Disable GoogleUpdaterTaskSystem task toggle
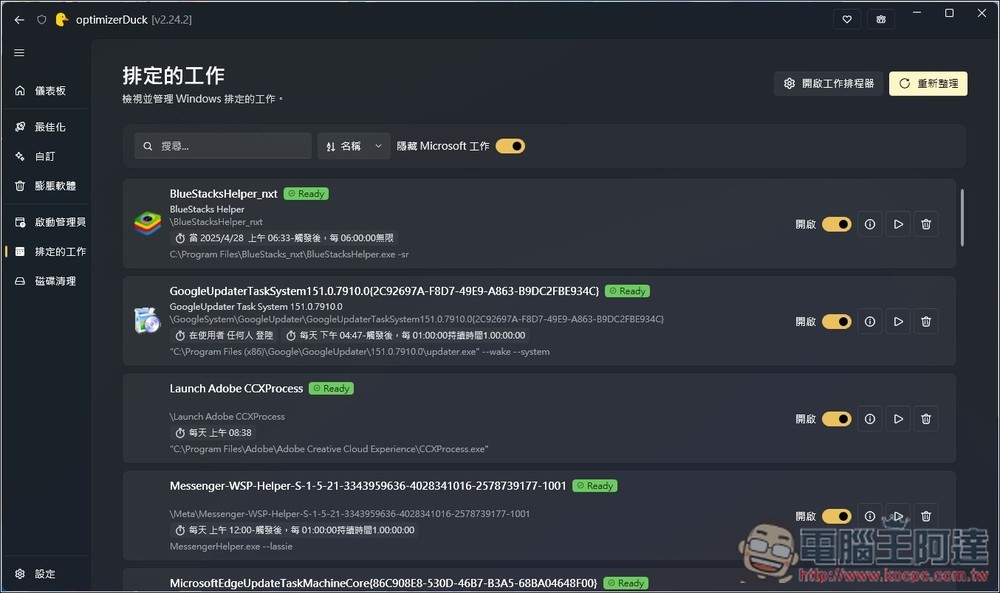Viewport: 1000px width, 593px height. pyautogui.click(x=837, y=321)
